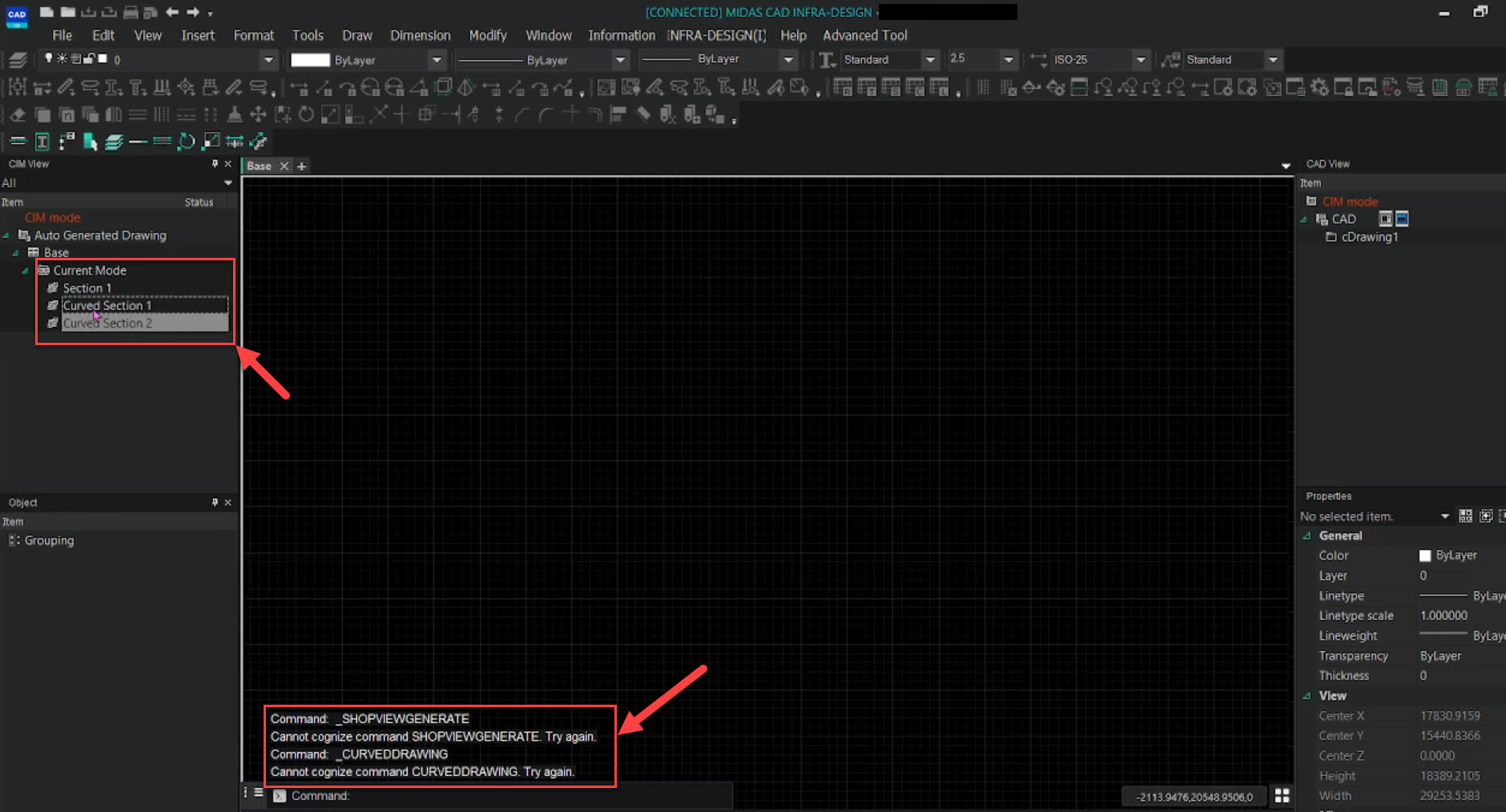1506x812 pixels.
Task: Toggle second blue view icon beside CAD
Action: click(x=1402, y=219)
